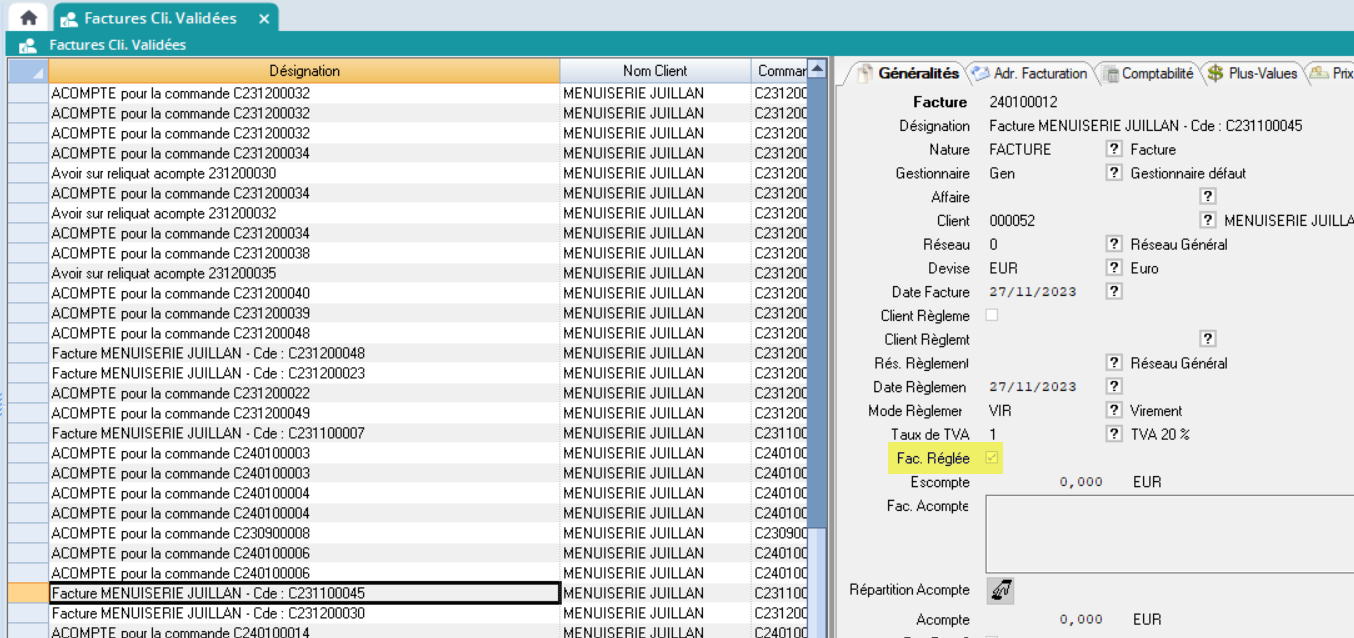Open the Client lookup question-mark button
Viewport: 1354px width, 638px height.
point(1208,220)
